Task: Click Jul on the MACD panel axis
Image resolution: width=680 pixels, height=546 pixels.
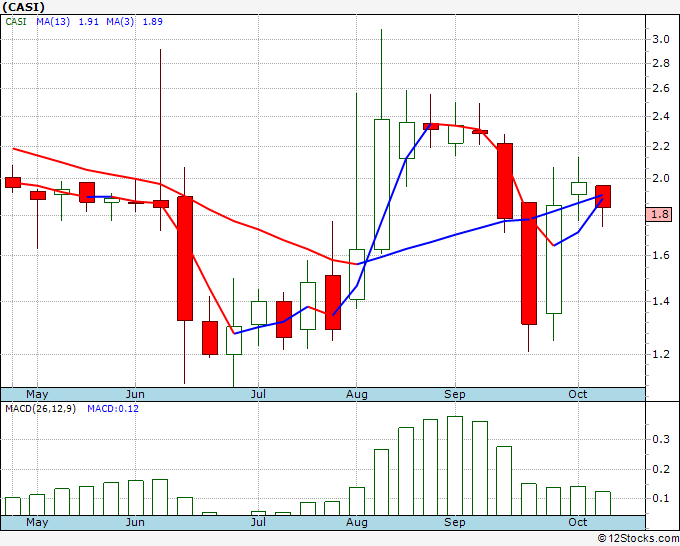Action: click(258, 523)
